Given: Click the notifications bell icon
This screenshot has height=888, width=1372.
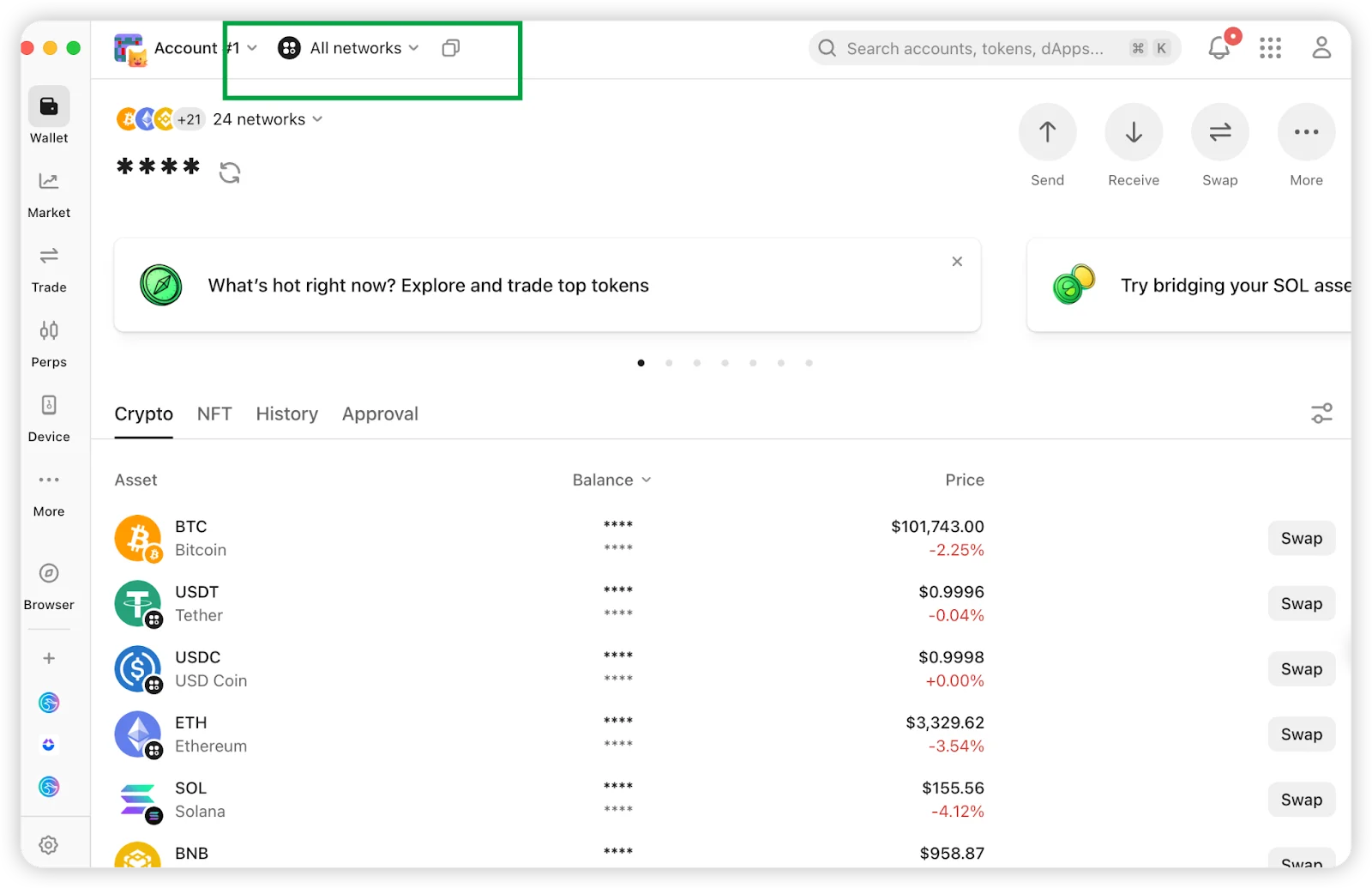Looking at the screenshot, I should (1219, 48).
